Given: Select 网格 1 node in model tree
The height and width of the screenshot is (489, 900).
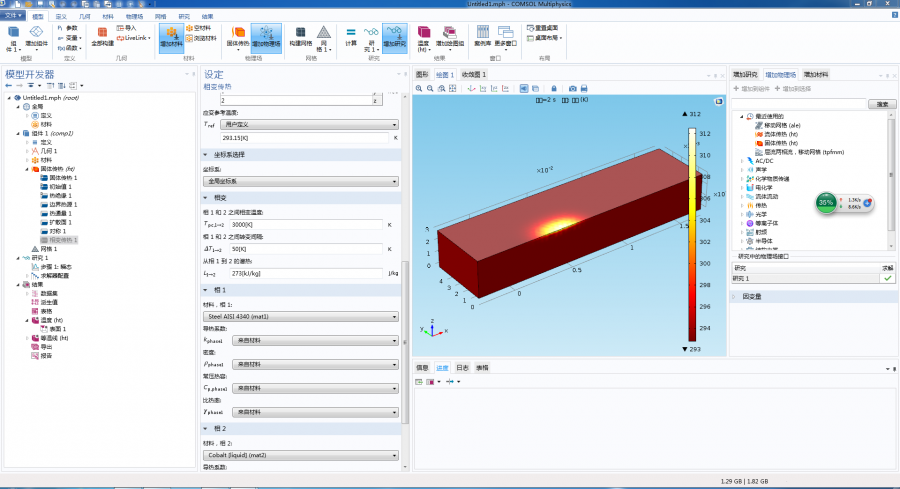Looking at the screenshot, I should [44, 249].
